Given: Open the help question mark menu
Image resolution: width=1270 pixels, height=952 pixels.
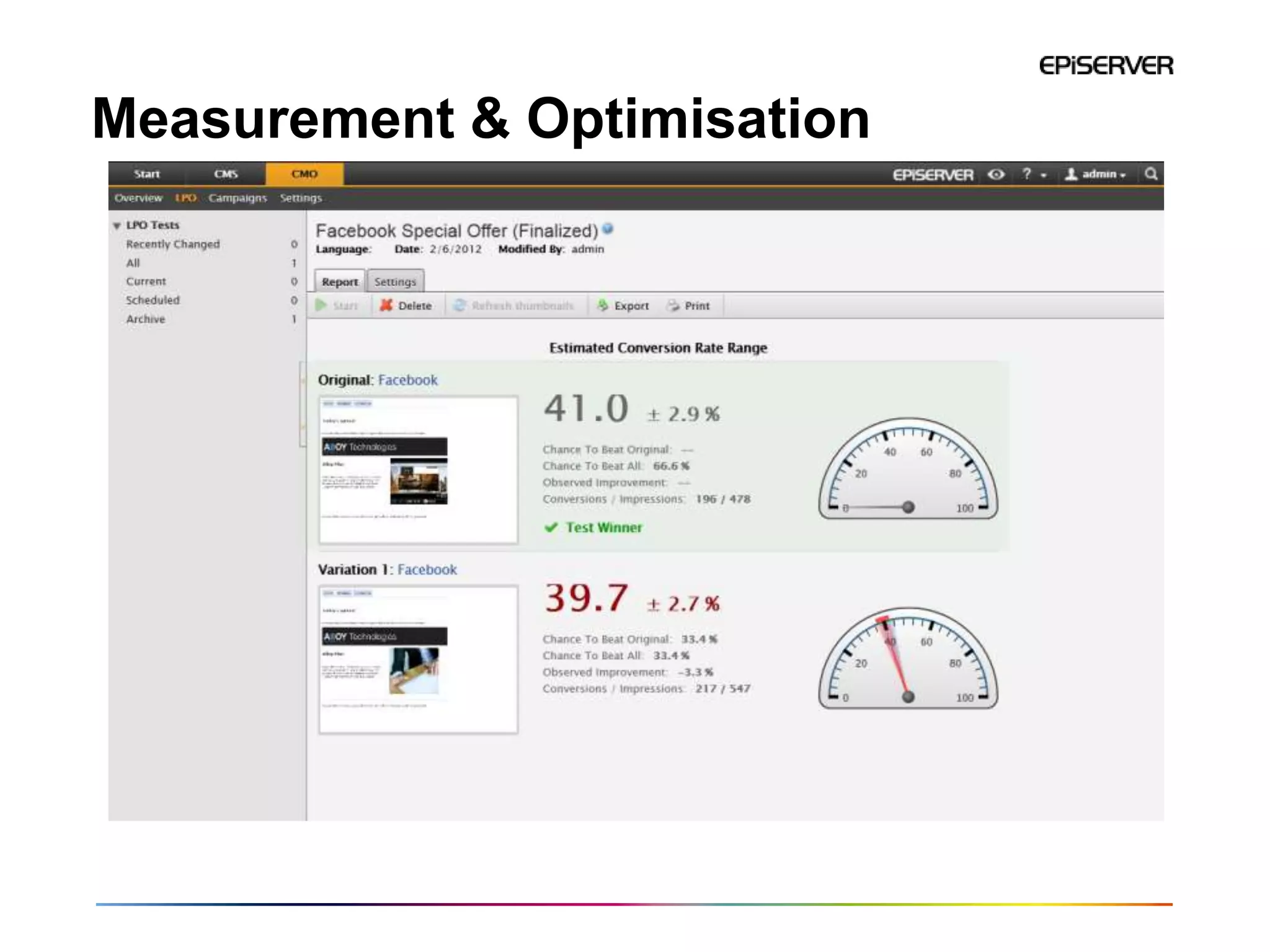Looking at the screenshot, I should [1033, 174].
